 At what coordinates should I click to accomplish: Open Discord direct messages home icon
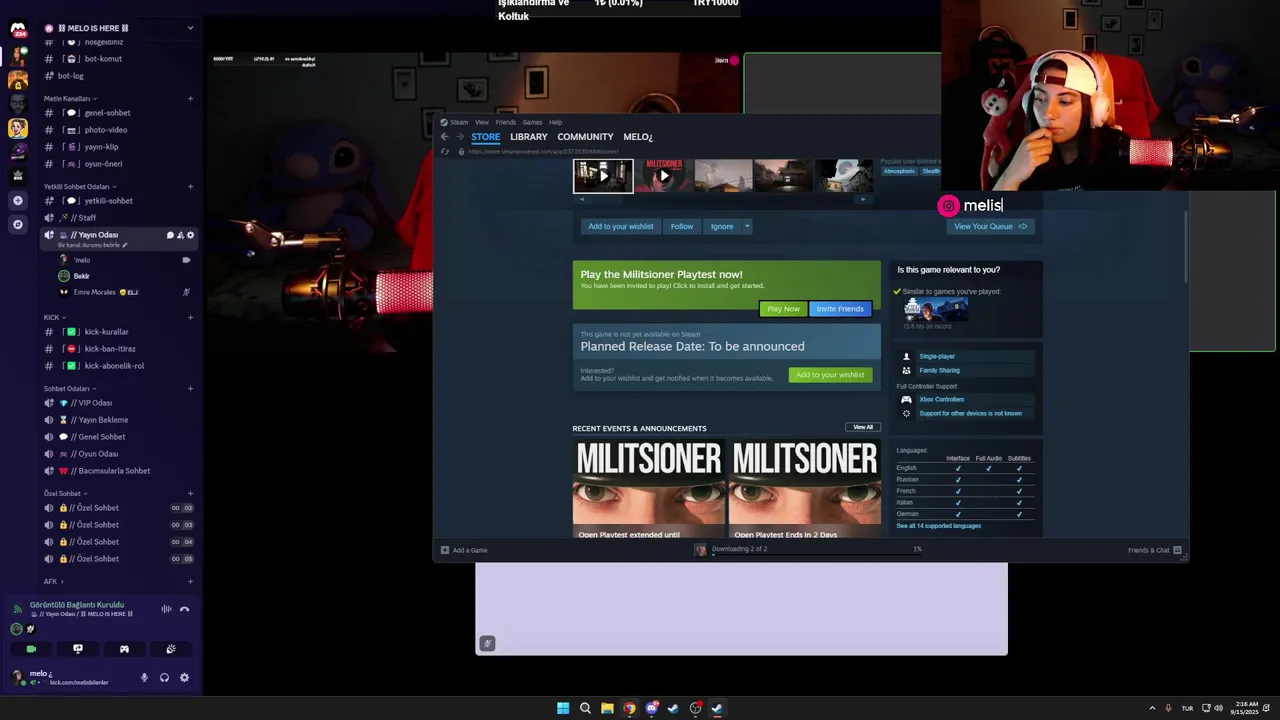point(18,29)
